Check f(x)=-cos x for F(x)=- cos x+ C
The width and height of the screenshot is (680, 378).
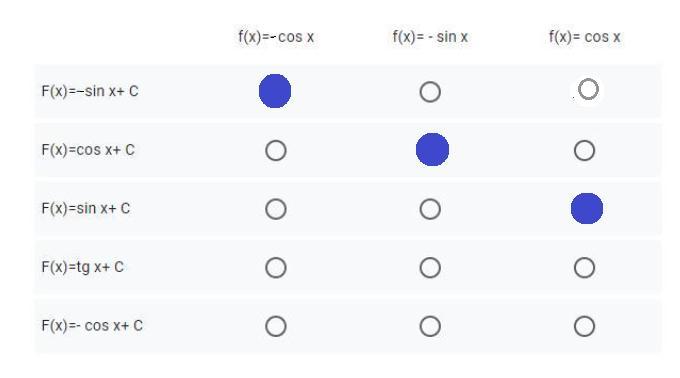[x=276, y=326]
